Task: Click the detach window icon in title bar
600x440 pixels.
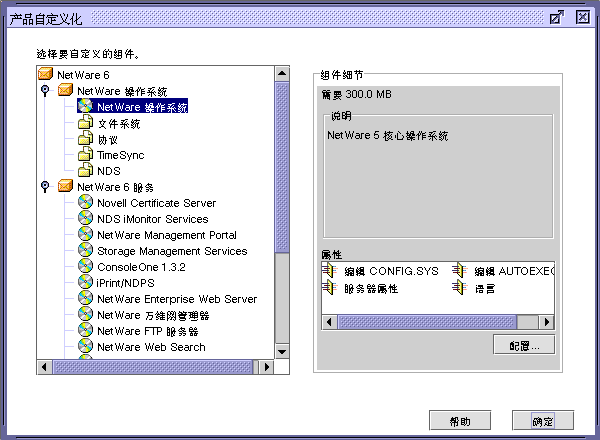Action: tap(556, 17)
